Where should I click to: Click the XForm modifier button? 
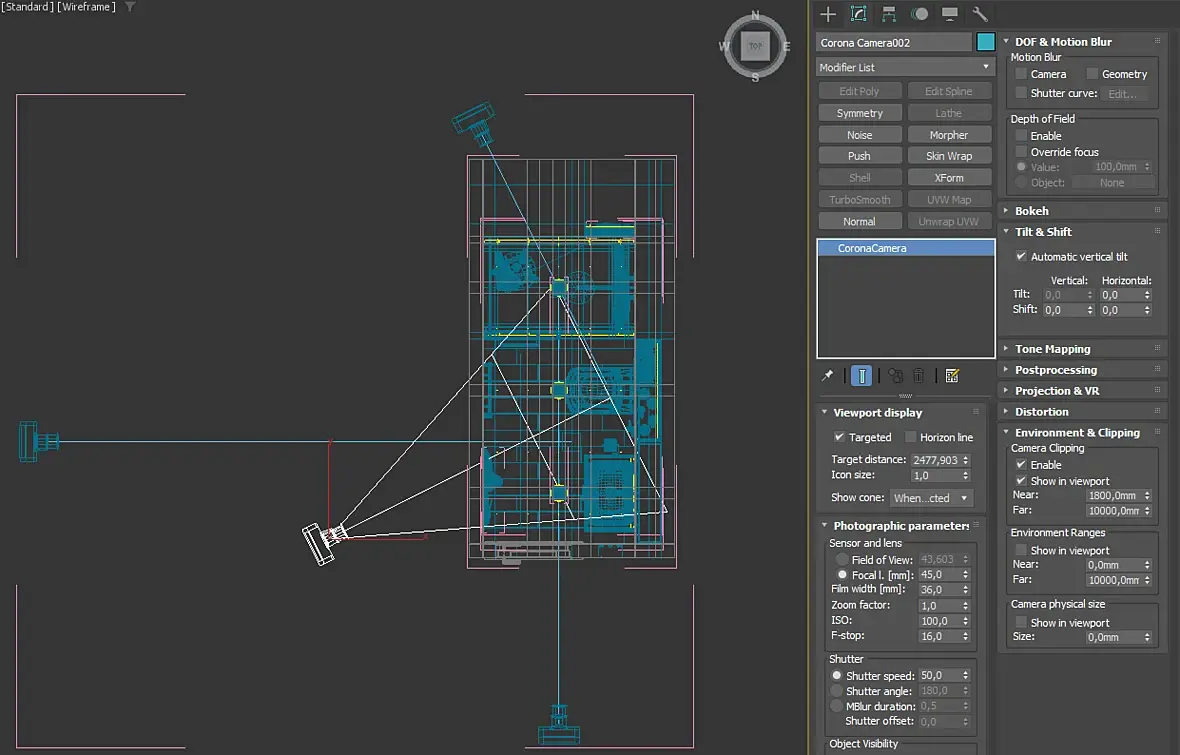(x=948, y=178)
